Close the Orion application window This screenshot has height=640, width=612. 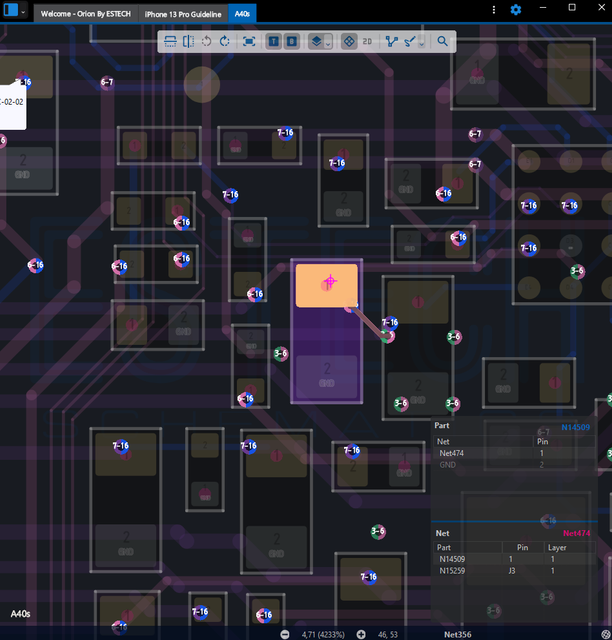601,8
